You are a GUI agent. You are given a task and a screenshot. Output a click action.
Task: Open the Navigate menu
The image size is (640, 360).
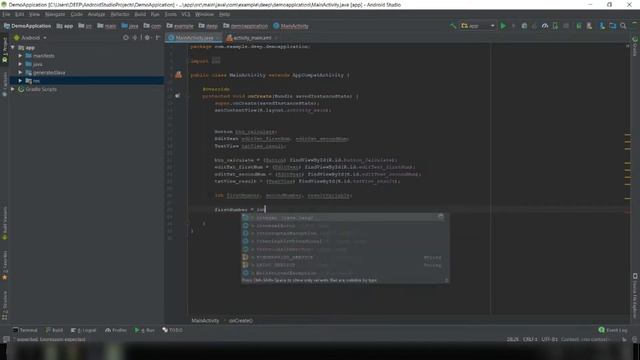55,14
